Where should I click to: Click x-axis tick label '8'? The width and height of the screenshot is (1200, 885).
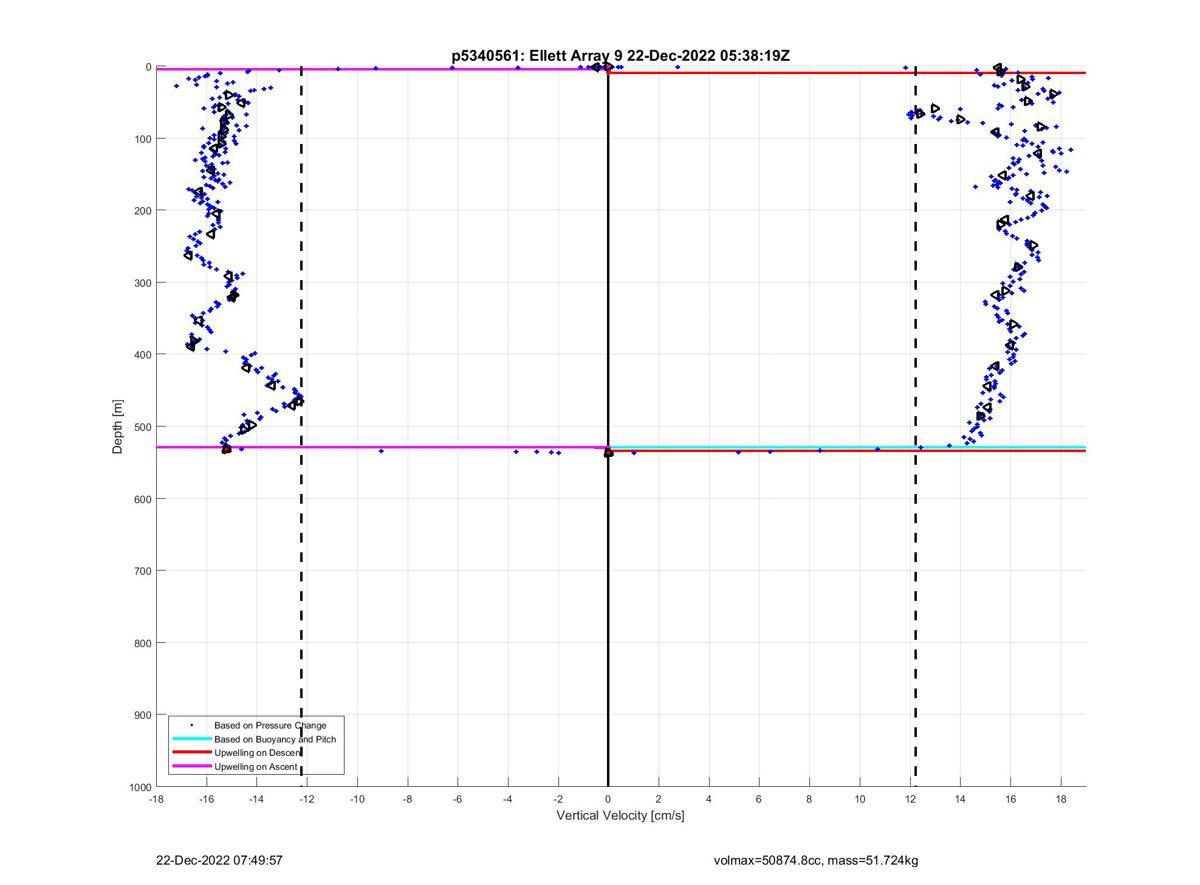coord(809,799)
